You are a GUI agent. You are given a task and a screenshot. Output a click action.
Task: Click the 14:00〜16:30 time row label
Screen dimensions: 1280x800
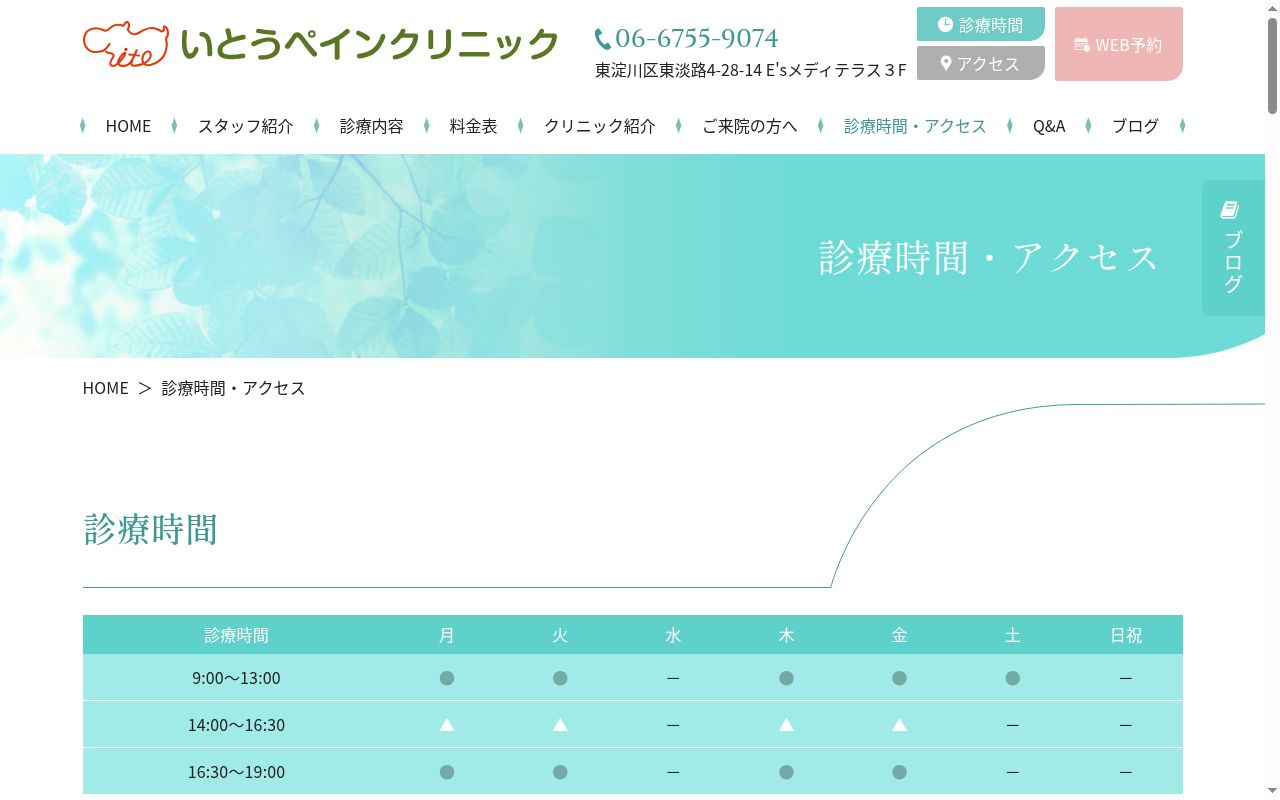tap(236, 725)
